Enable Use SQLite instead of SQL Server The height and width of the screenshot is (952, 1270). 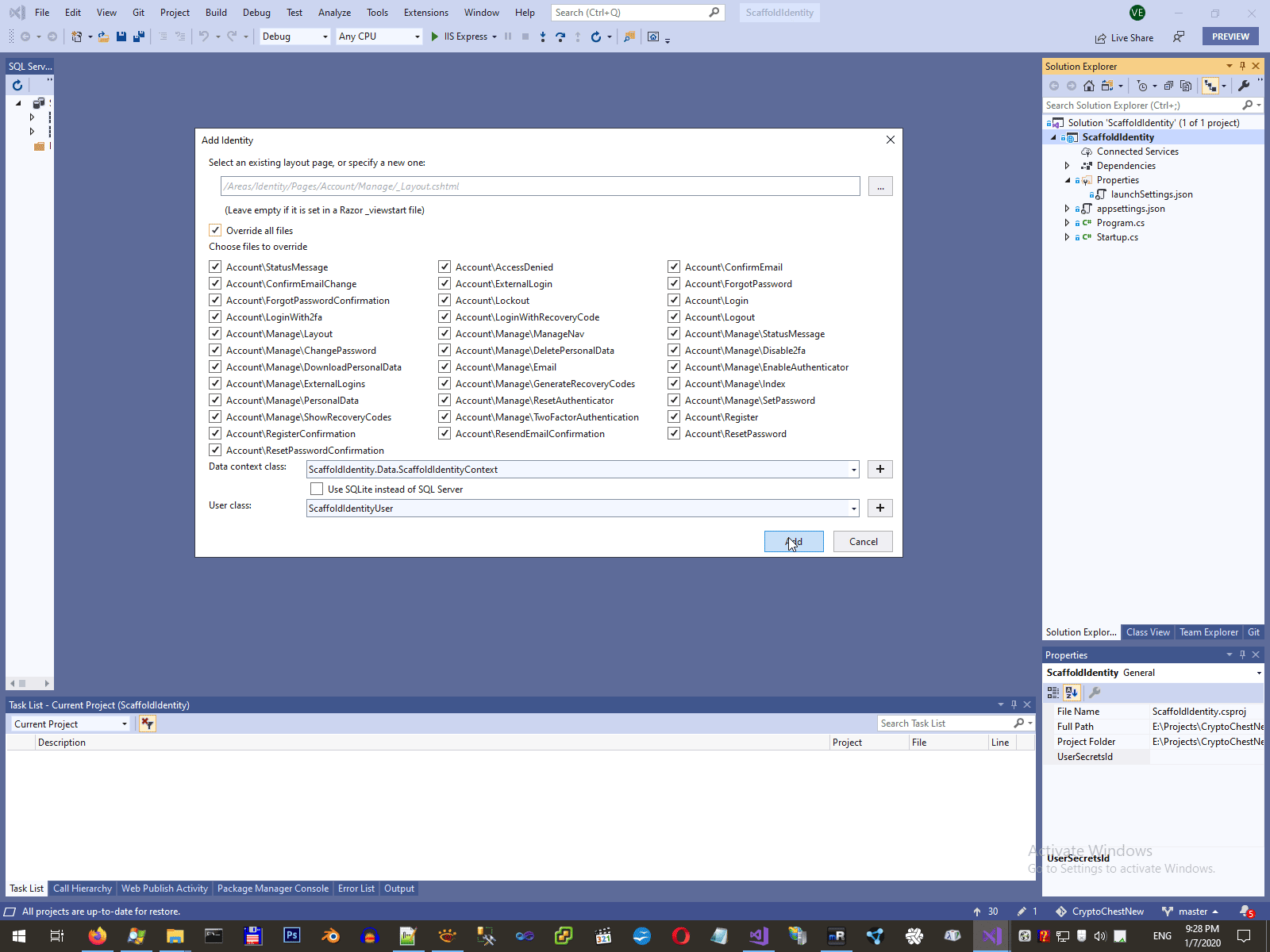point(317,489)
